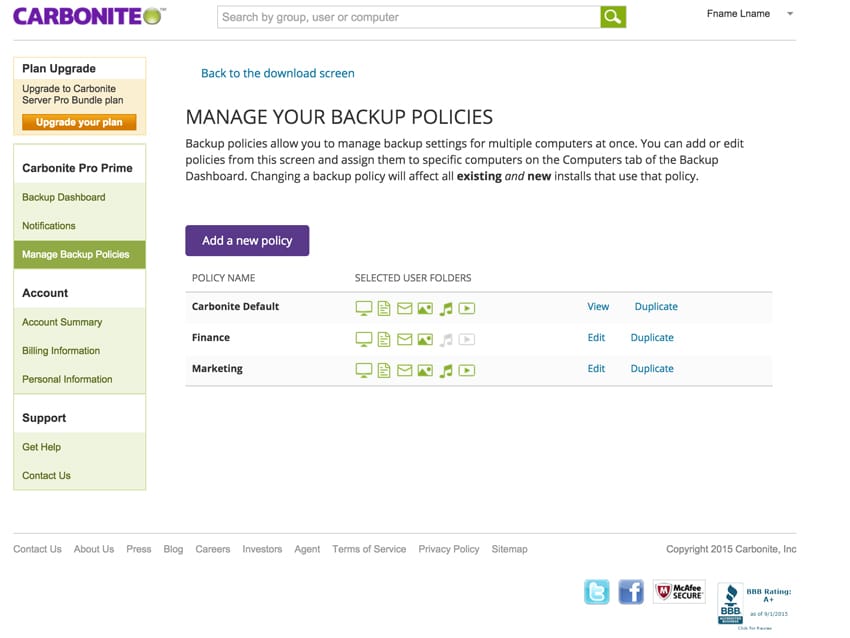
Task: Click the music icon in Marketing row
Action: (446, 371)
